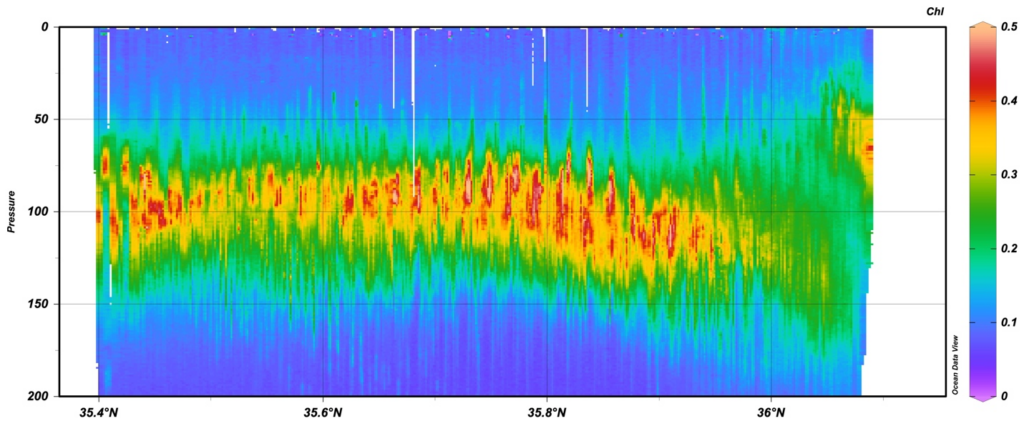The image size is (1024, 426).
Task: Pick the red band on the colorbar
Action: 981,100
